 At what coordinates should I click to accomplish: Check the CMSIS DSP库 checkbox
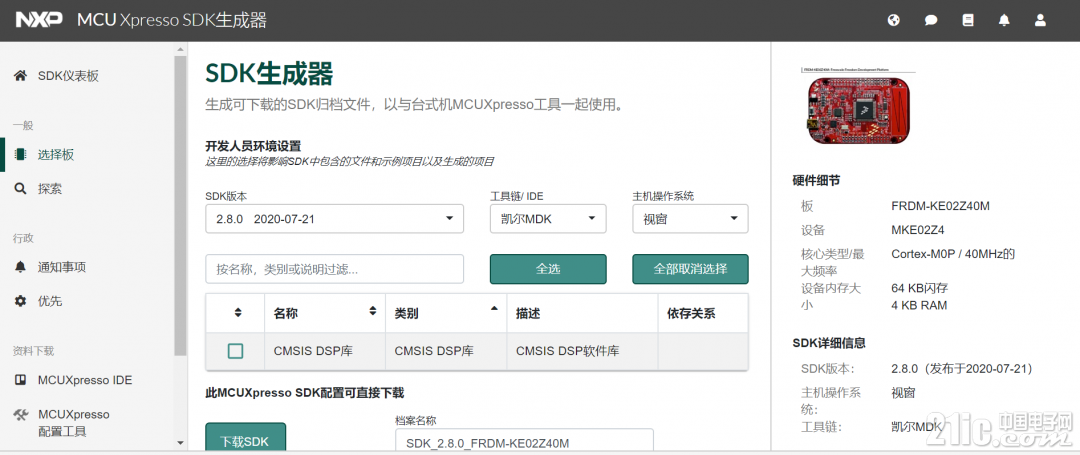[236, 351]
